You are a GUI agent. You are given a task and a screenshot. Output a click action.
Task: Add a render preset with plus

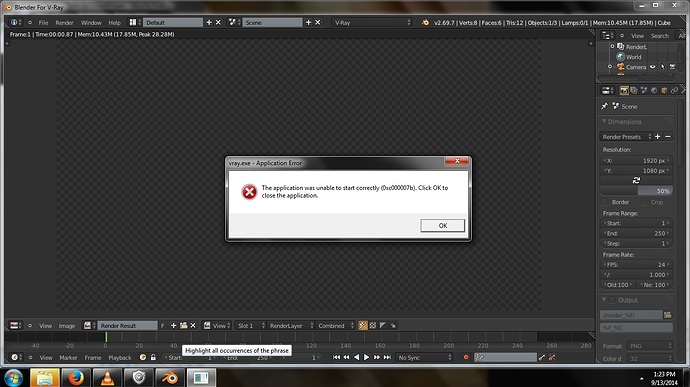657,137
